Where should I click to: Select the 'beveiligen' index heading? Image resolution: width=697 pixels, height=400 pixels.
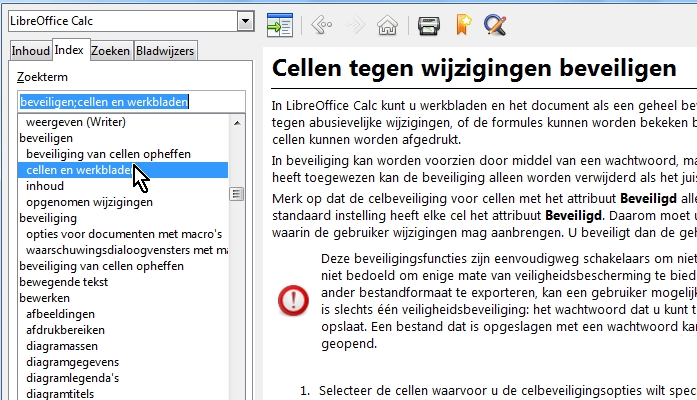46,138
